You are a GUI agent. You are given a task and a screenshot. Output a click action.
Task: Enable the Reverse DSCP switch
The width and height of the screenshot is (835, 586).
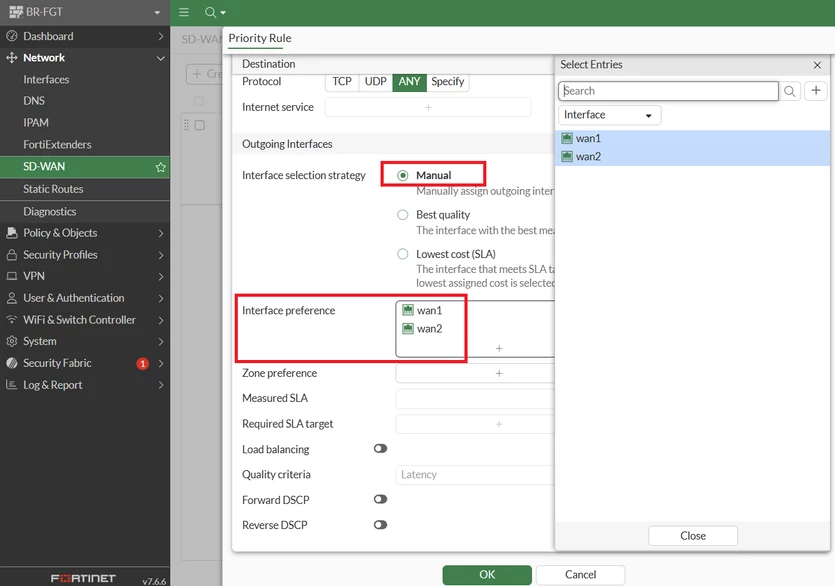coord(380,525)
